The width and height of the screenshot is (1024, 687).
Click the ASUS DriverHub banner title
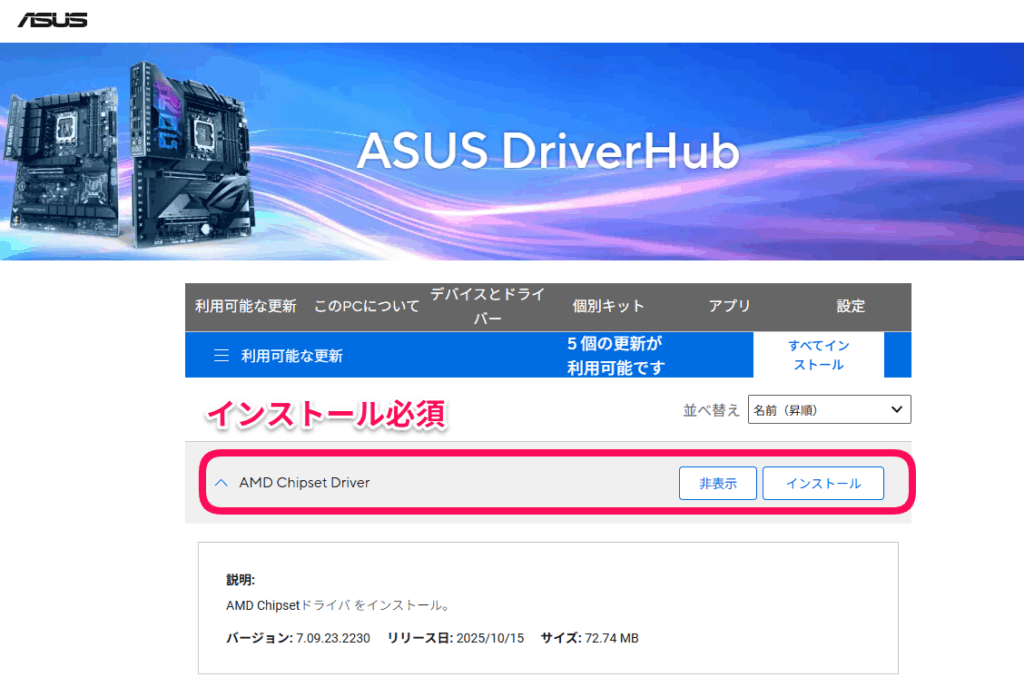(x=548, y=152)
